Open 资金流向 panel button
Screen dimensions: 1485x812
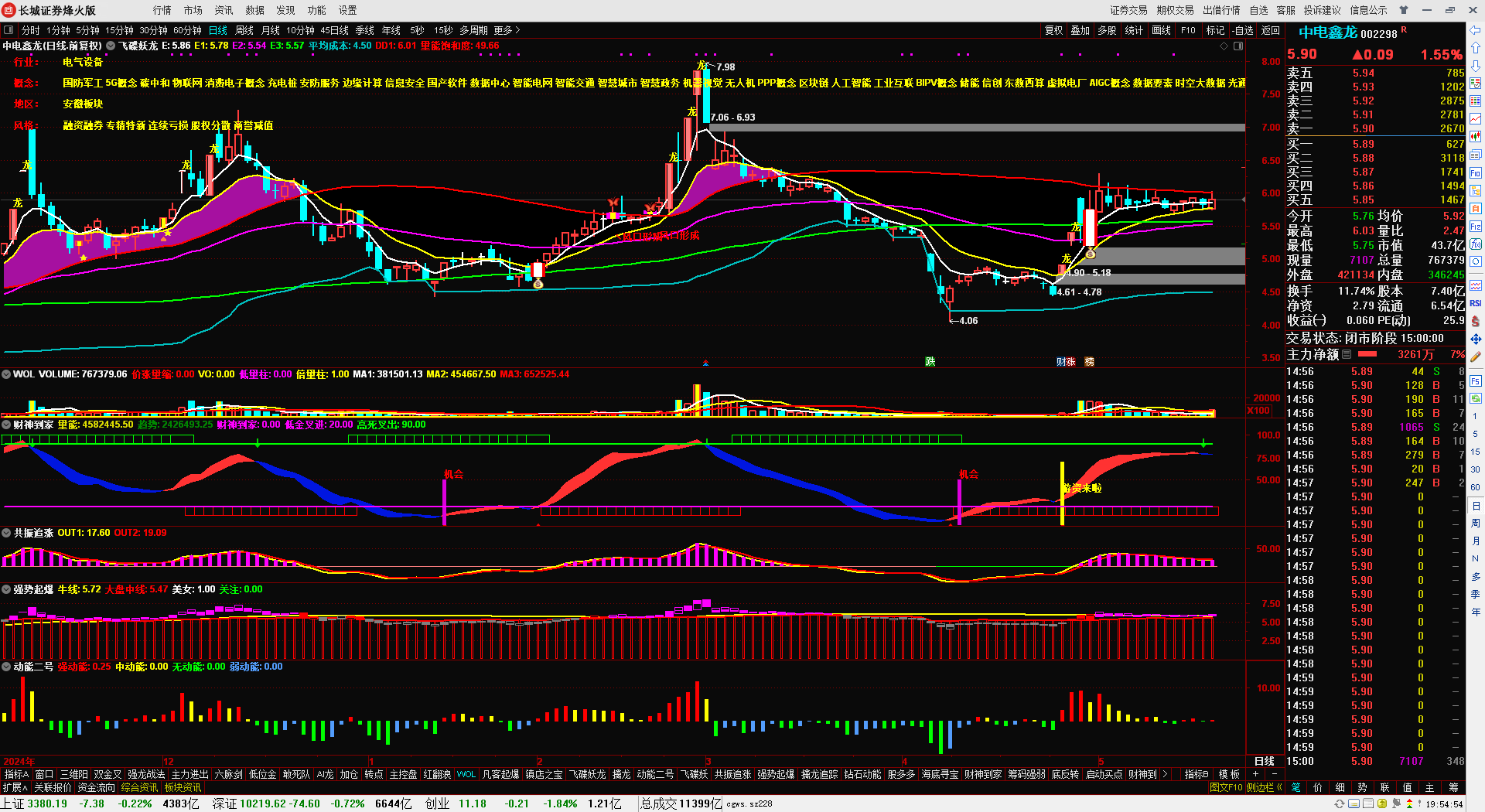tap(97, 787)
